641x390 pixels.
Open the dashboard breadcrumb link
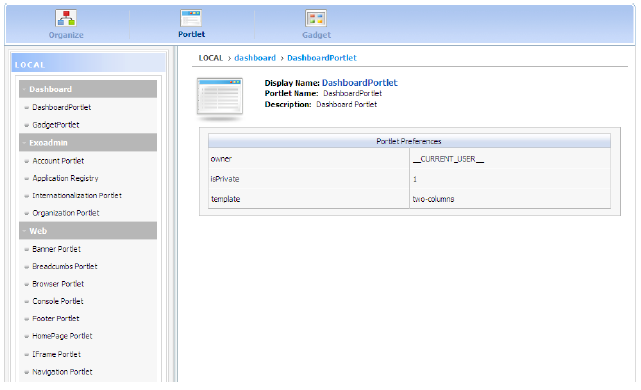(255, 58)
